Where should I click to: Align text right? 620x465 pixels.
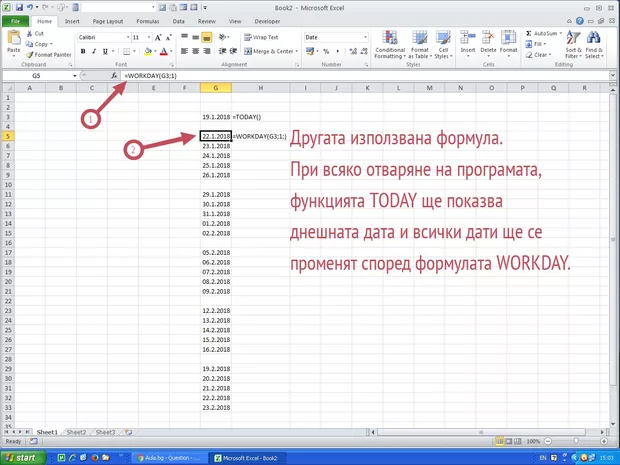pyautogui.click(x=206, y=51)
